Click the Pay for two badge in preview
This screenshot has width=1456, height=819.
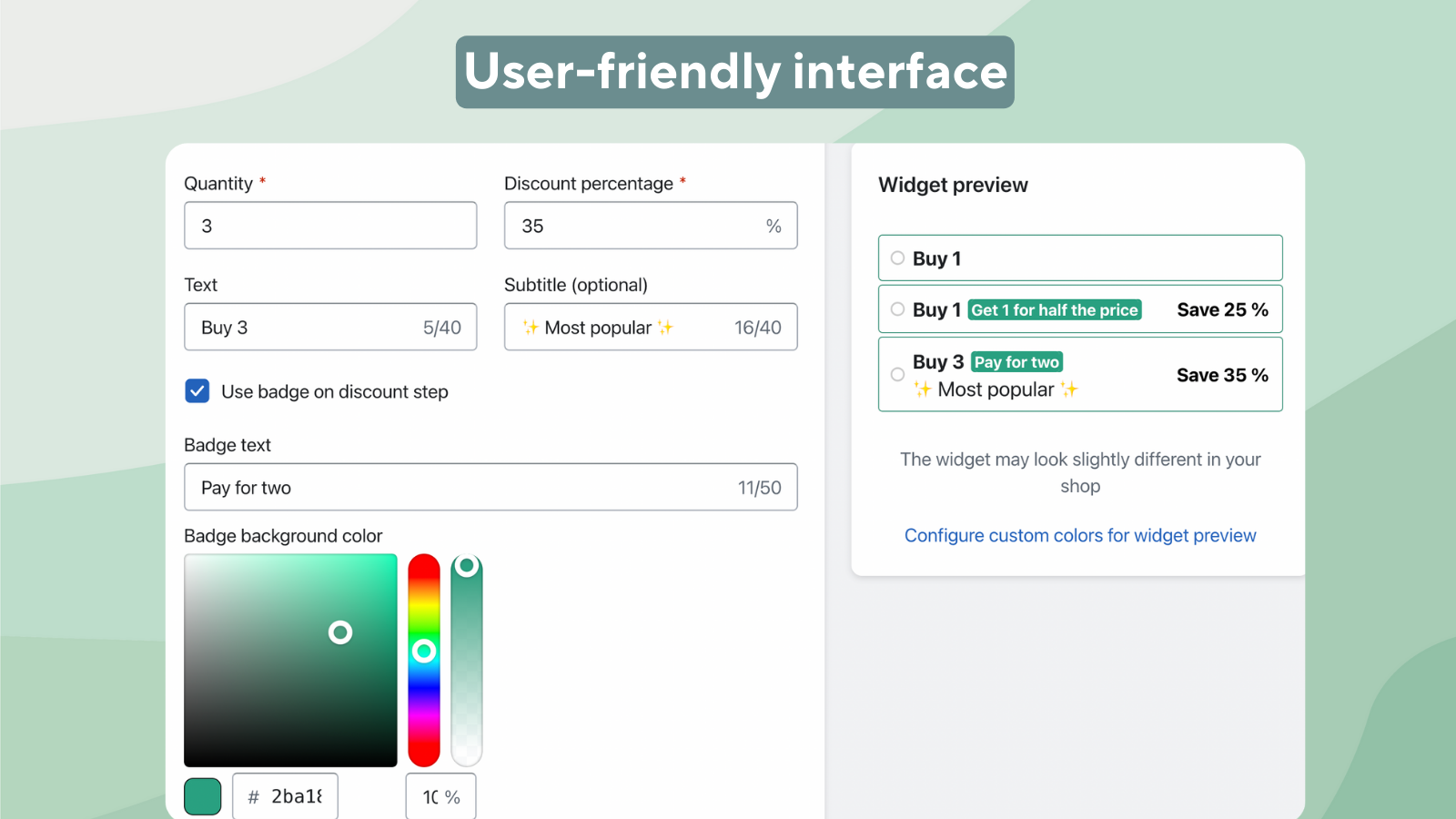(x=1016, y=362)
